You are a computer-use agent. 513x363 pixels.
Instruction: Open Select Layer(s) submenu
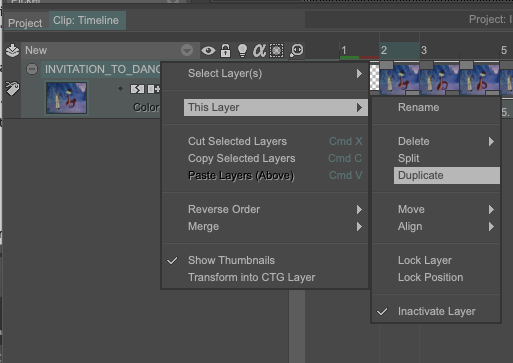click(276, 73)
